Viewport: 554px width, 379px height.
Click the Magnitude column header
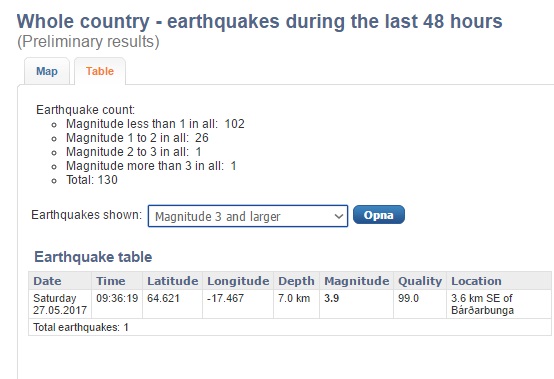356,281
